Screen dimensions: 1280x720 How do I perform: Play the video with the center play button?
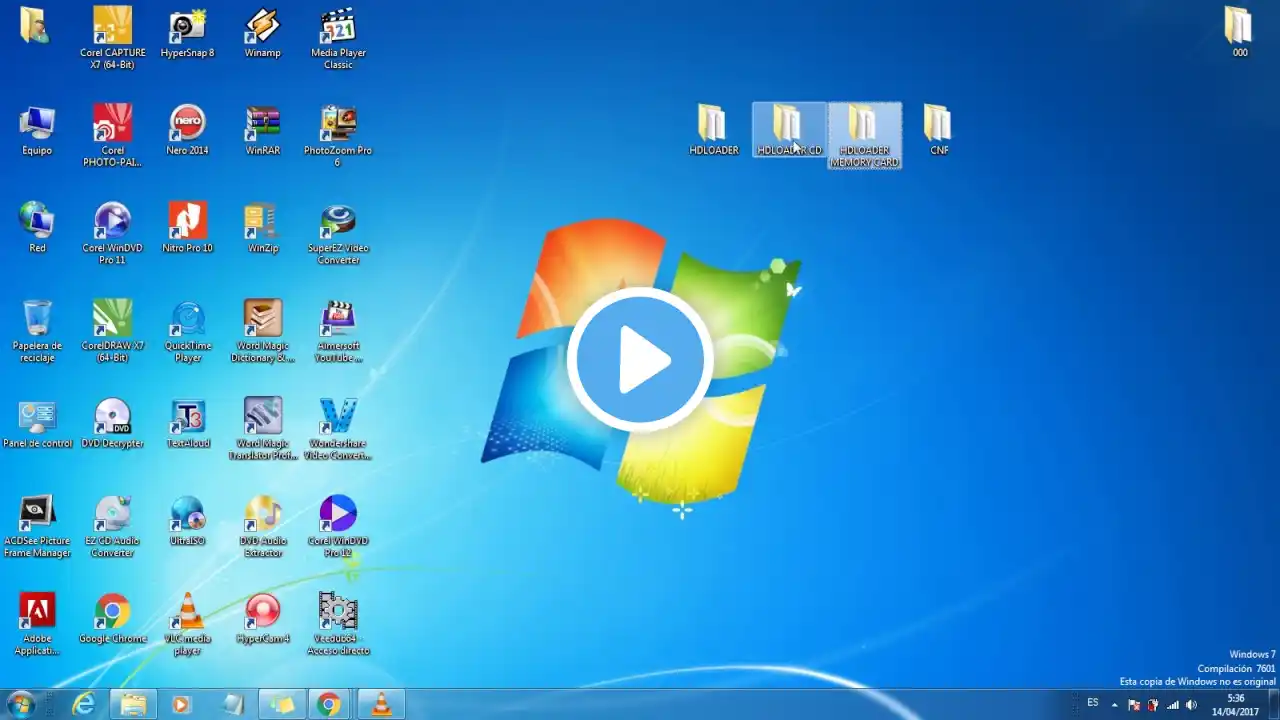pyautogui.click(x=640, y=360)
